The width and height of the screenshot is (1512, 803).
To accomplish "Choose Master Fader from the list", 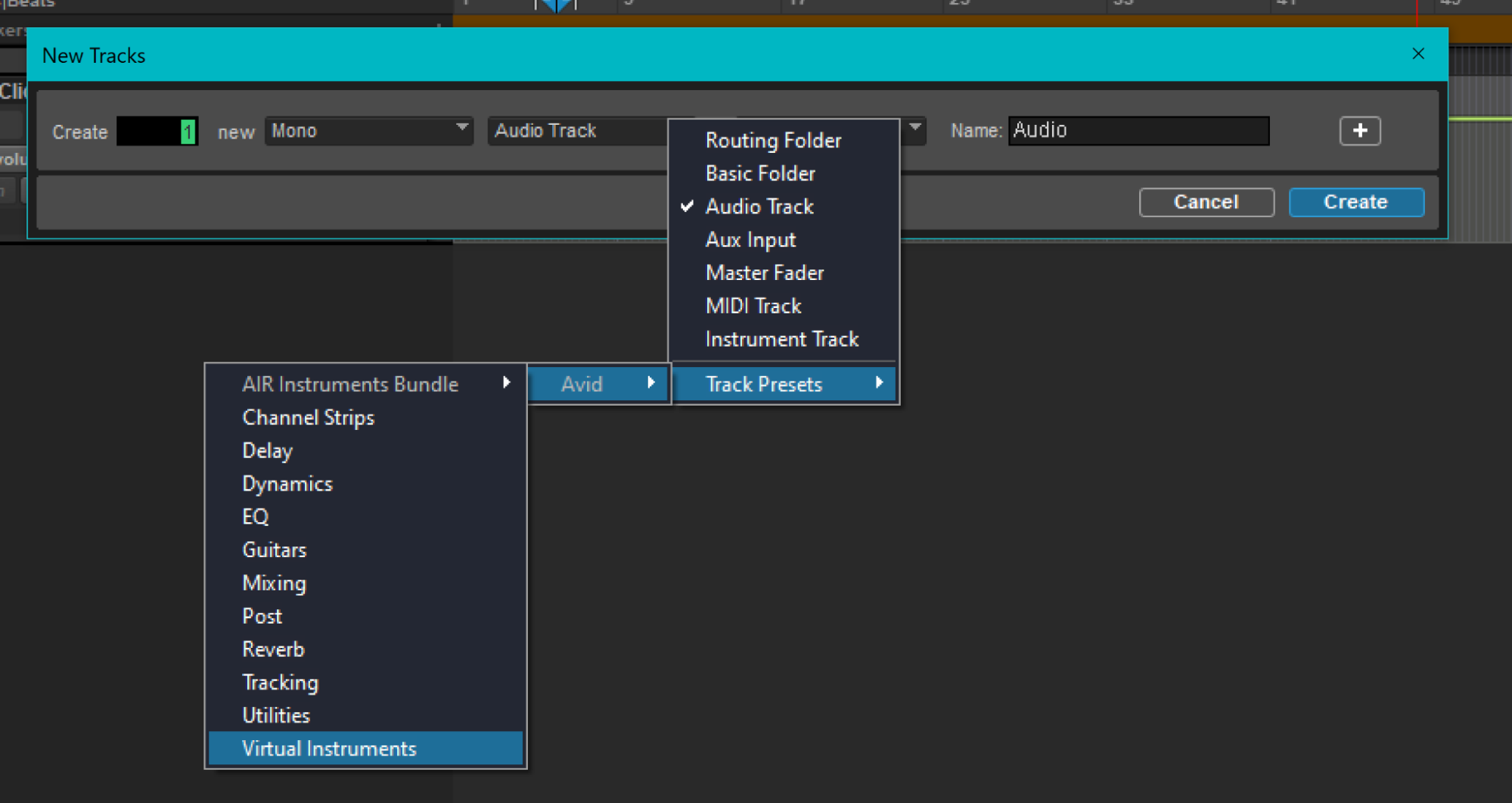I will [765, 272].
